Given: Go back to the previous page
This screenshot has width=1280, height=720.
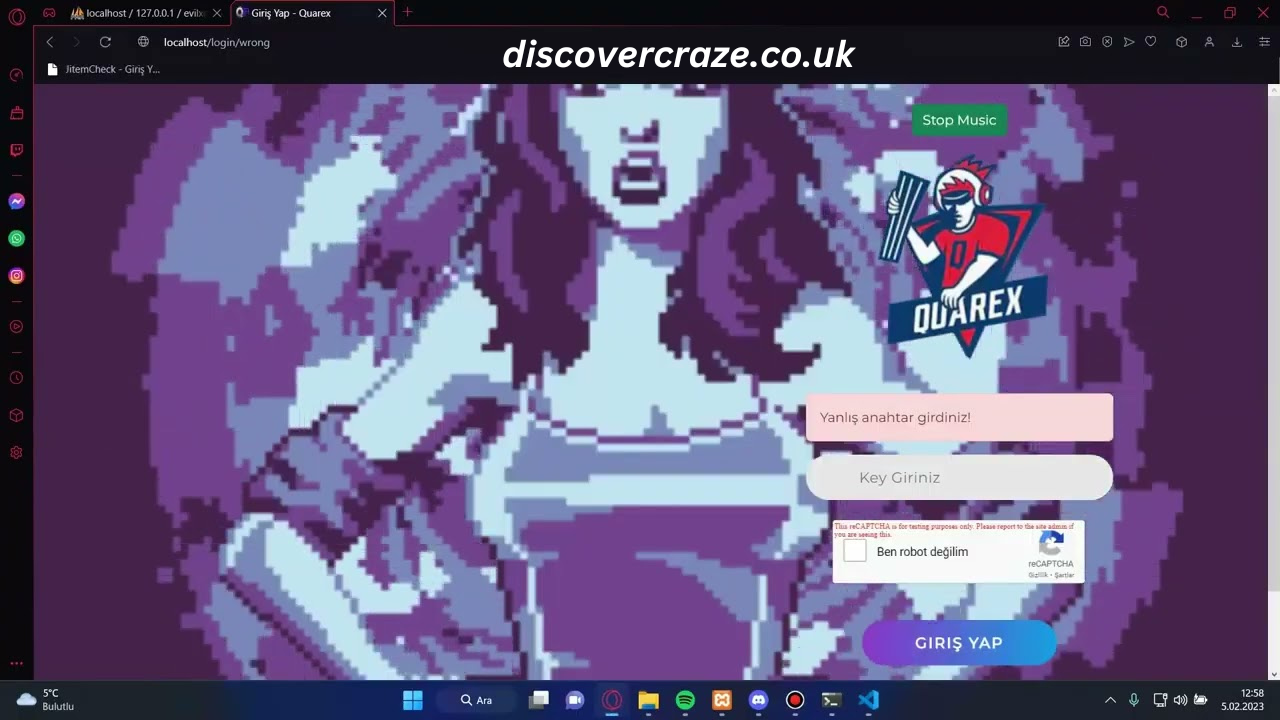Looking at the screenshot, I should click(49, 42).
